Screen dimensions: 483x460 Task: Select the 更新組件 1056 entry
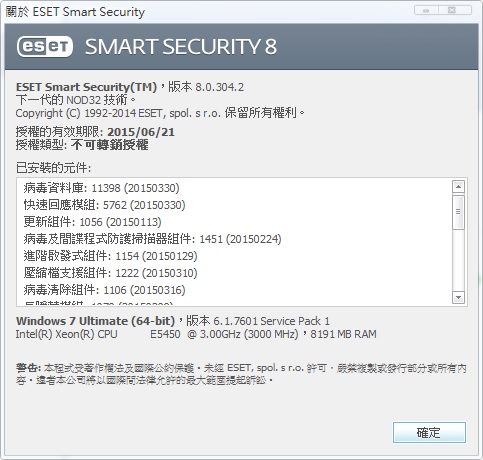92,222
